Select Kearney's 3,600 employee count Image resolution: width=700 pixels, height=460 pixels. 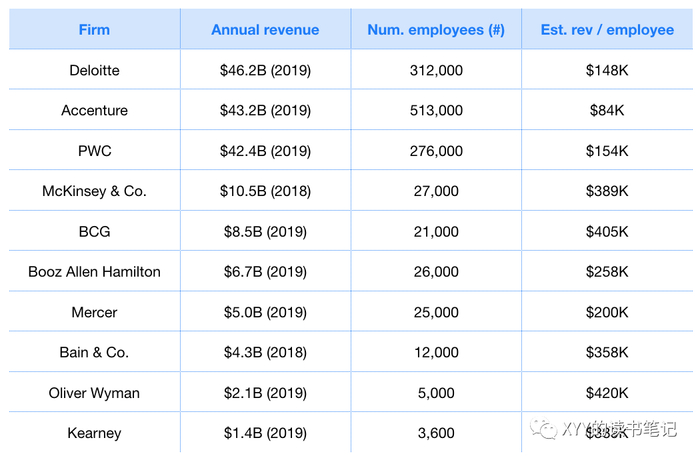click(436, 433)
